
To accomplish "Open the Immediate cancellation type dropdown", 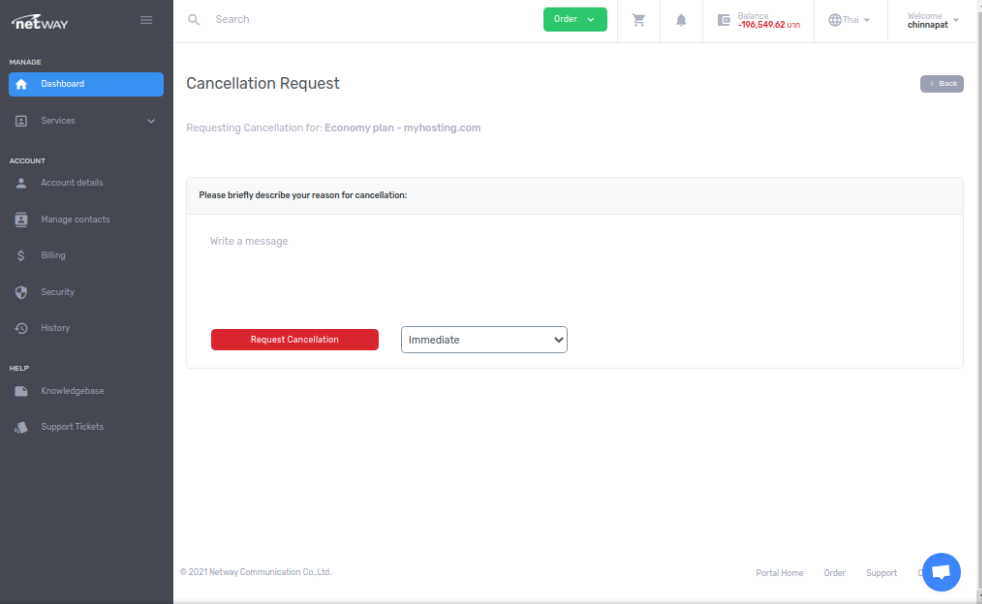I will tap(484, 340).
